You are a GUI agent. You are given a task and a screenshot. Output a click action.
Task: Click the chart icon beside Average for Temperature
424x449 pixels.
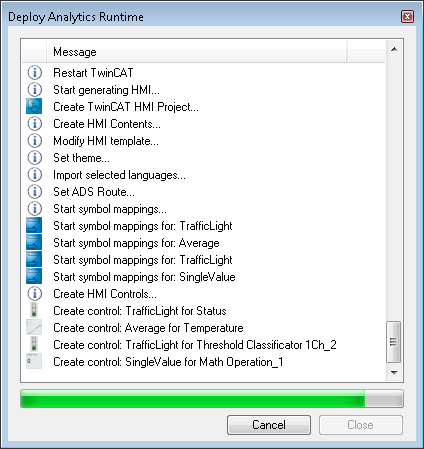[34, 327]
